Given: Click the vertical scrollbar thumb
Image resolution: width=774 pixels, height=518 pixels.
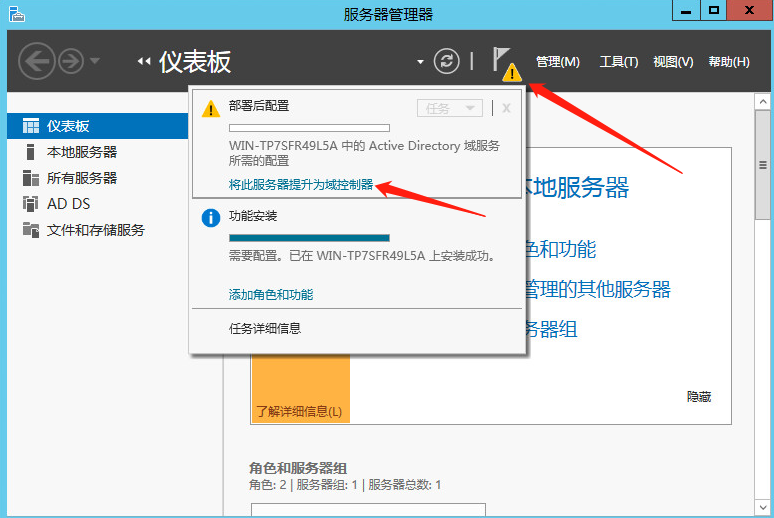Looking at the screenshot, I should click(763, 165).
